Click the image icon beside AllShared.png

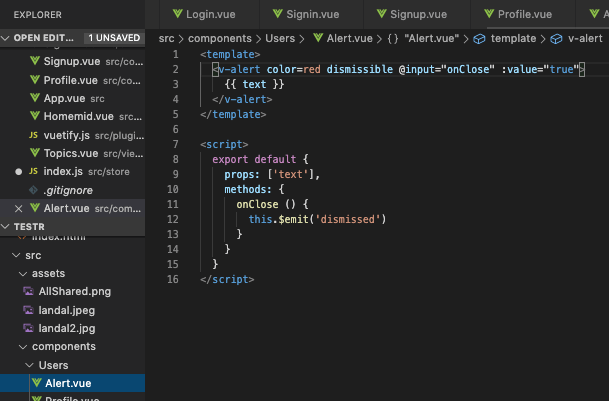tap(29, 291)
